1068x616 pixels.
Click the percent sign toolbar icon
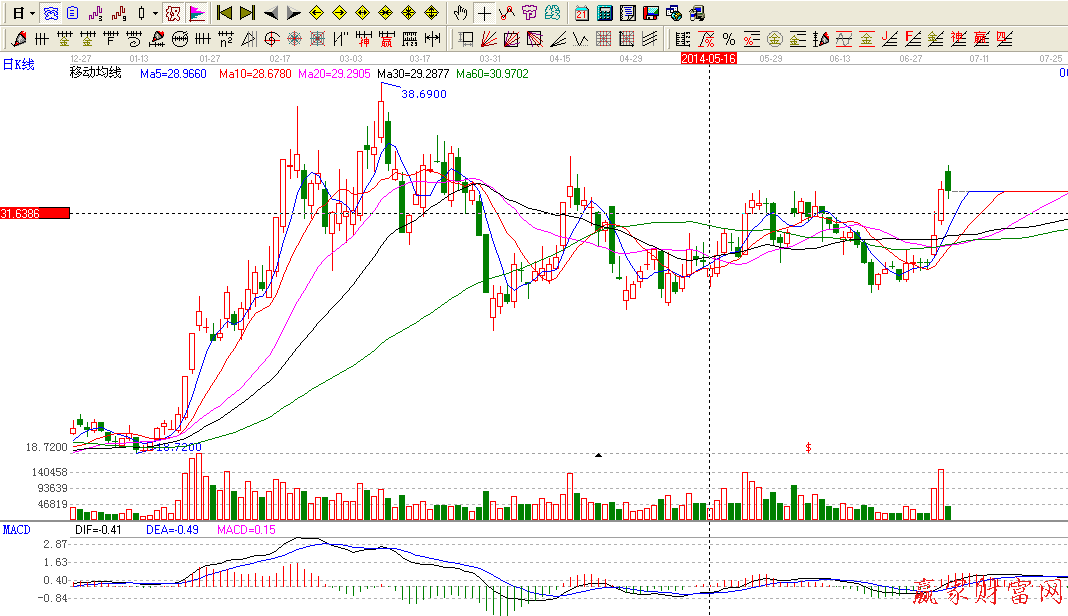tap(729, 40)
